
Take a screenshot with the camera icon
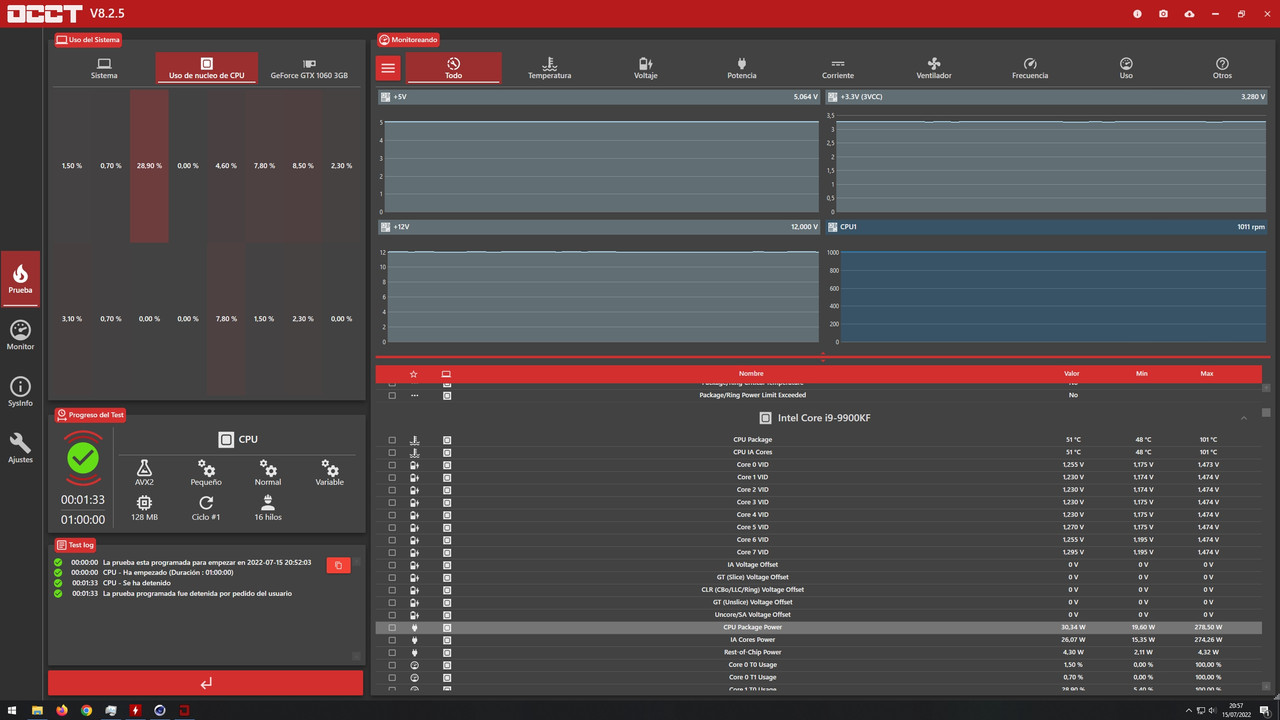1163,14
